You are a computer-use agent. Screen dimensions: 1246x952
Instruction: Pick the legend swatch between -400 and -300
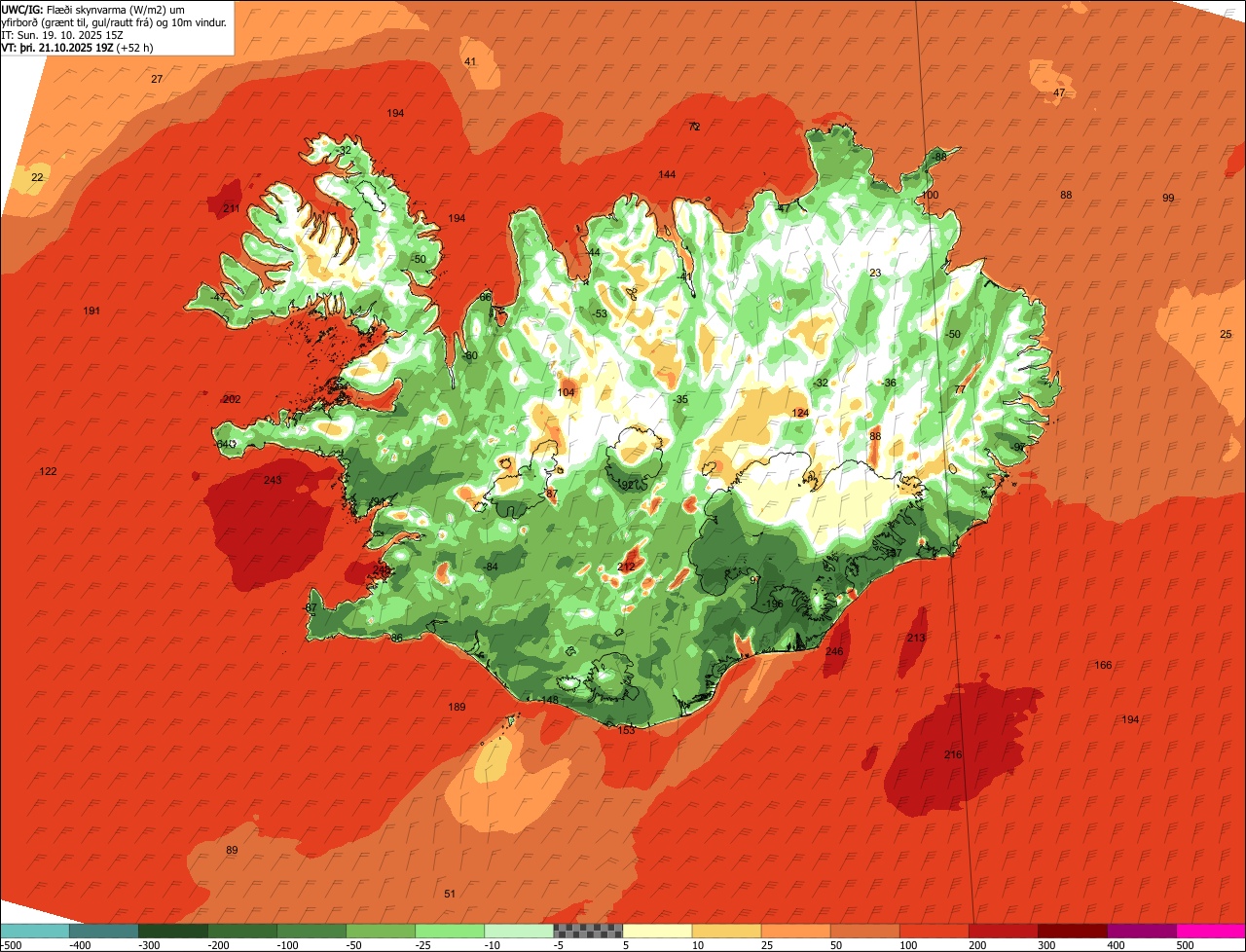(104, 932)
